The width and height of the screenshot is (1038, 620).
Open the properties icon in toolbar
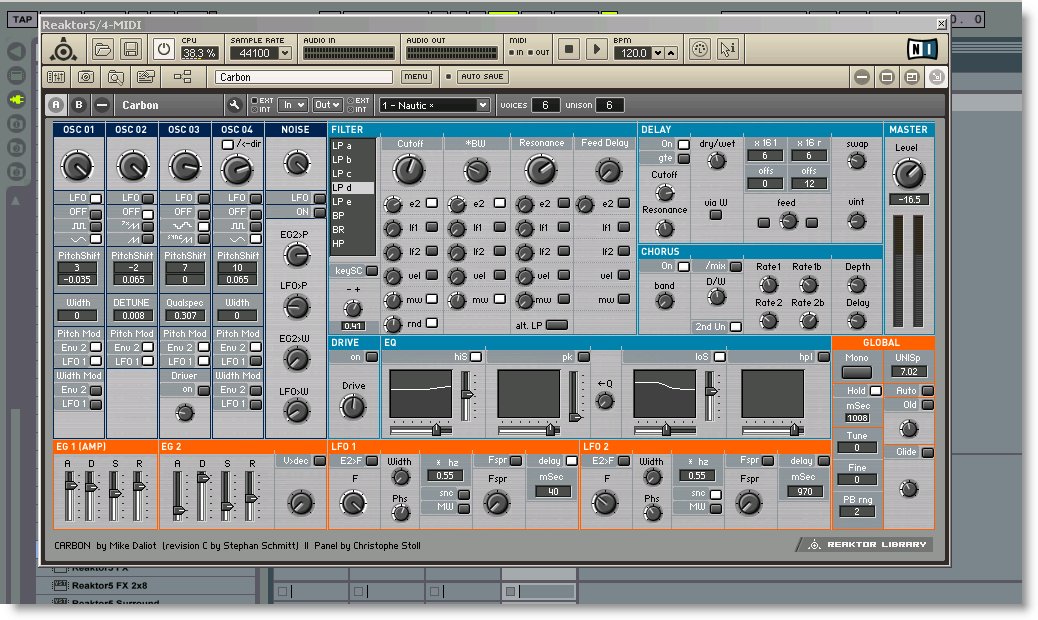146,77
